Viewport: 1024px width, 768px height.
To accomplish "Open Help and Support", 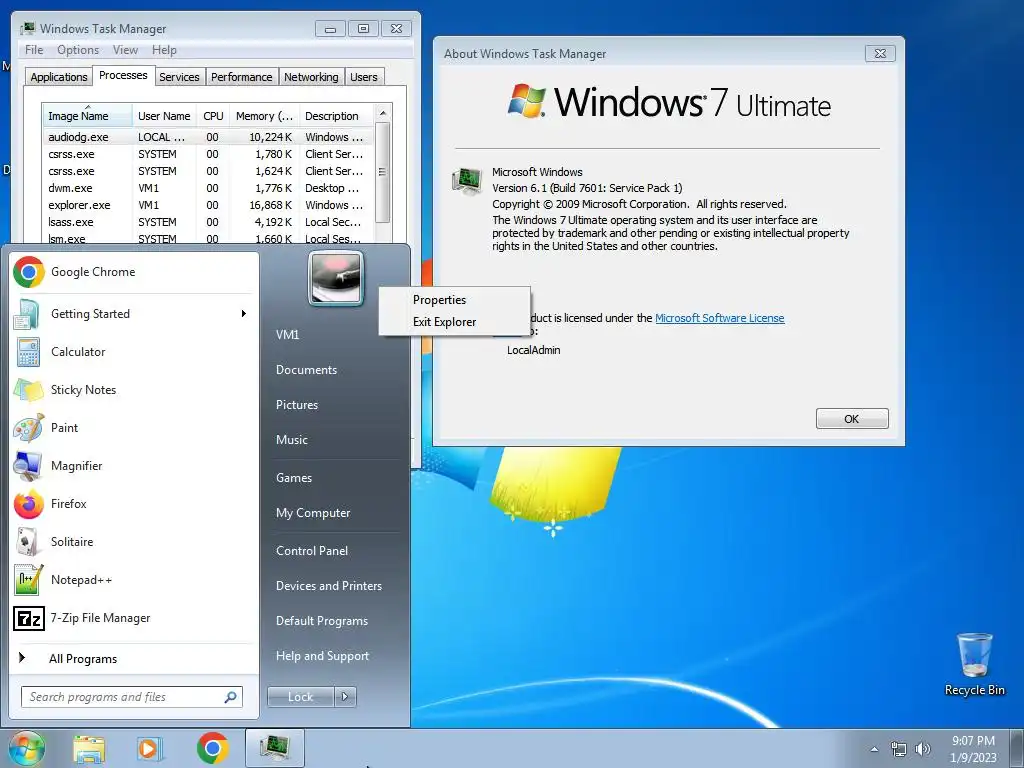I will pos(322,656).
